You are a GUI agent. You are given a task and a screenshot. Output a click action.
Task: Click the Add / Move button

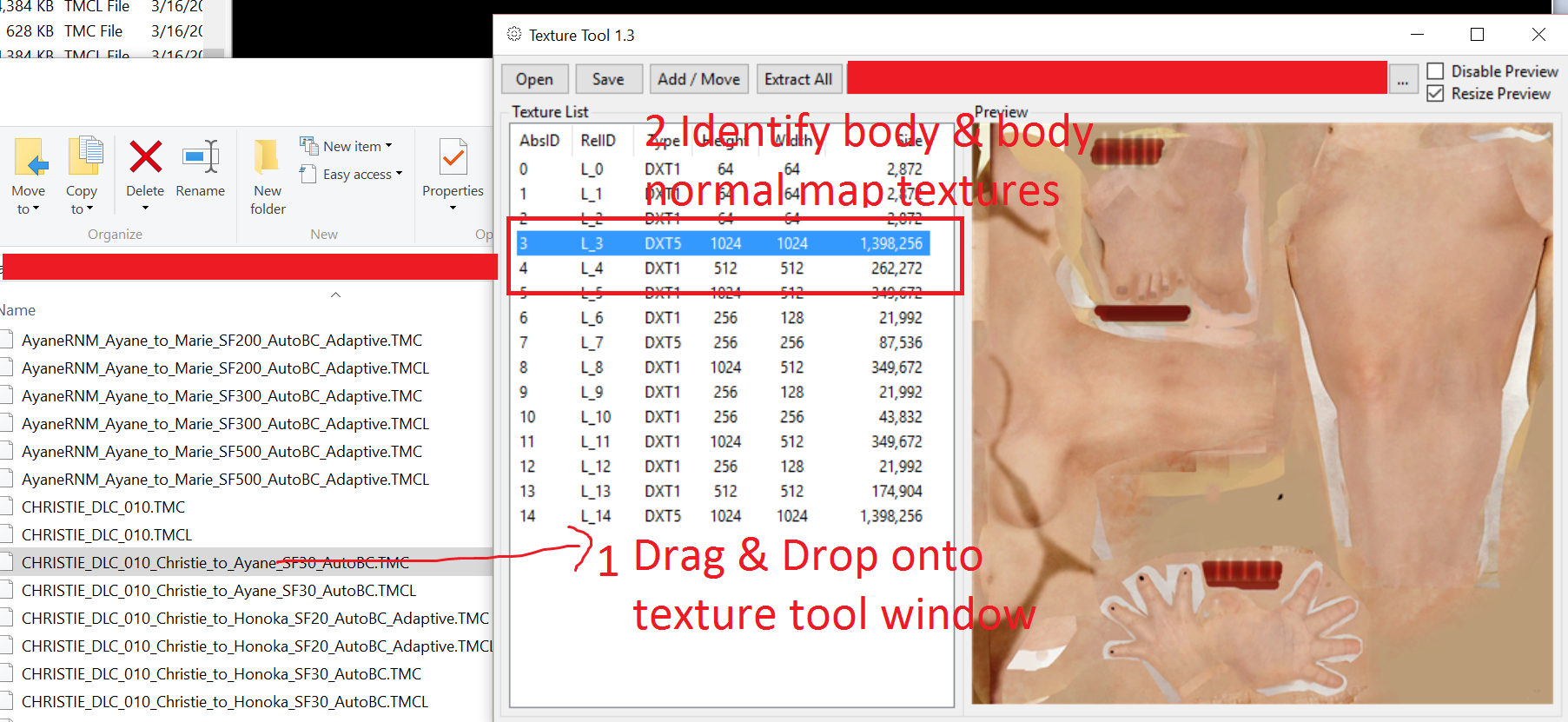(x=698, y=79)
